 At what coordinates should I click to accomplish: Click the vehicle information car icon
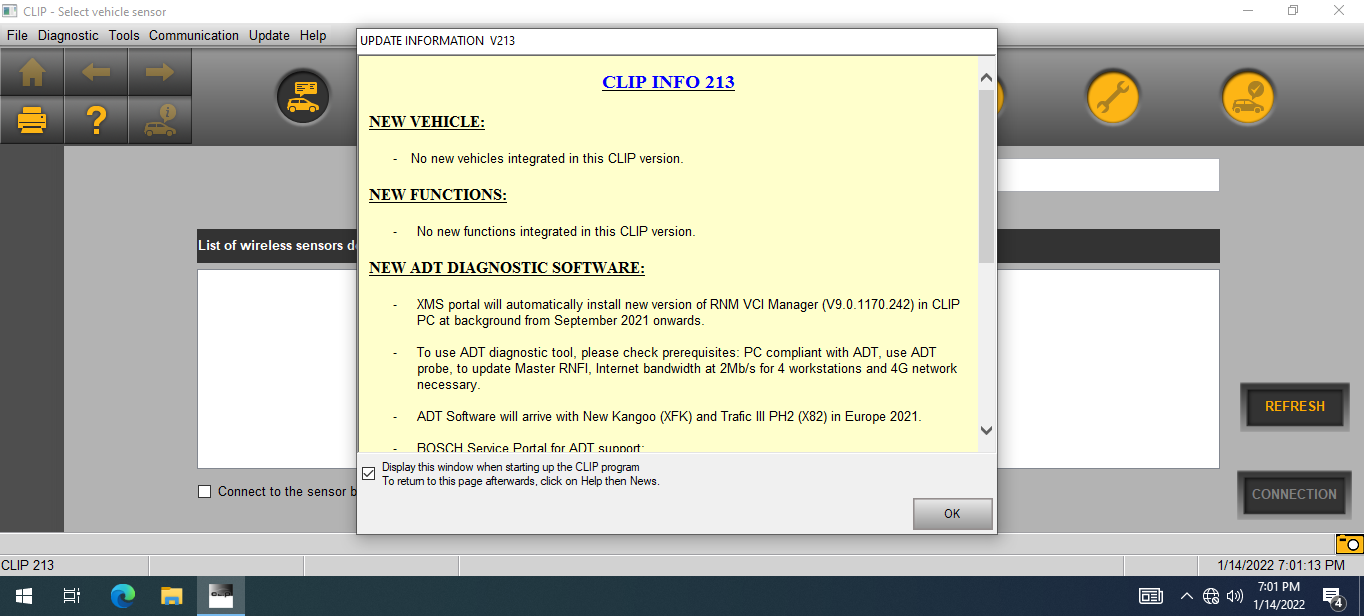coord(160,121)
